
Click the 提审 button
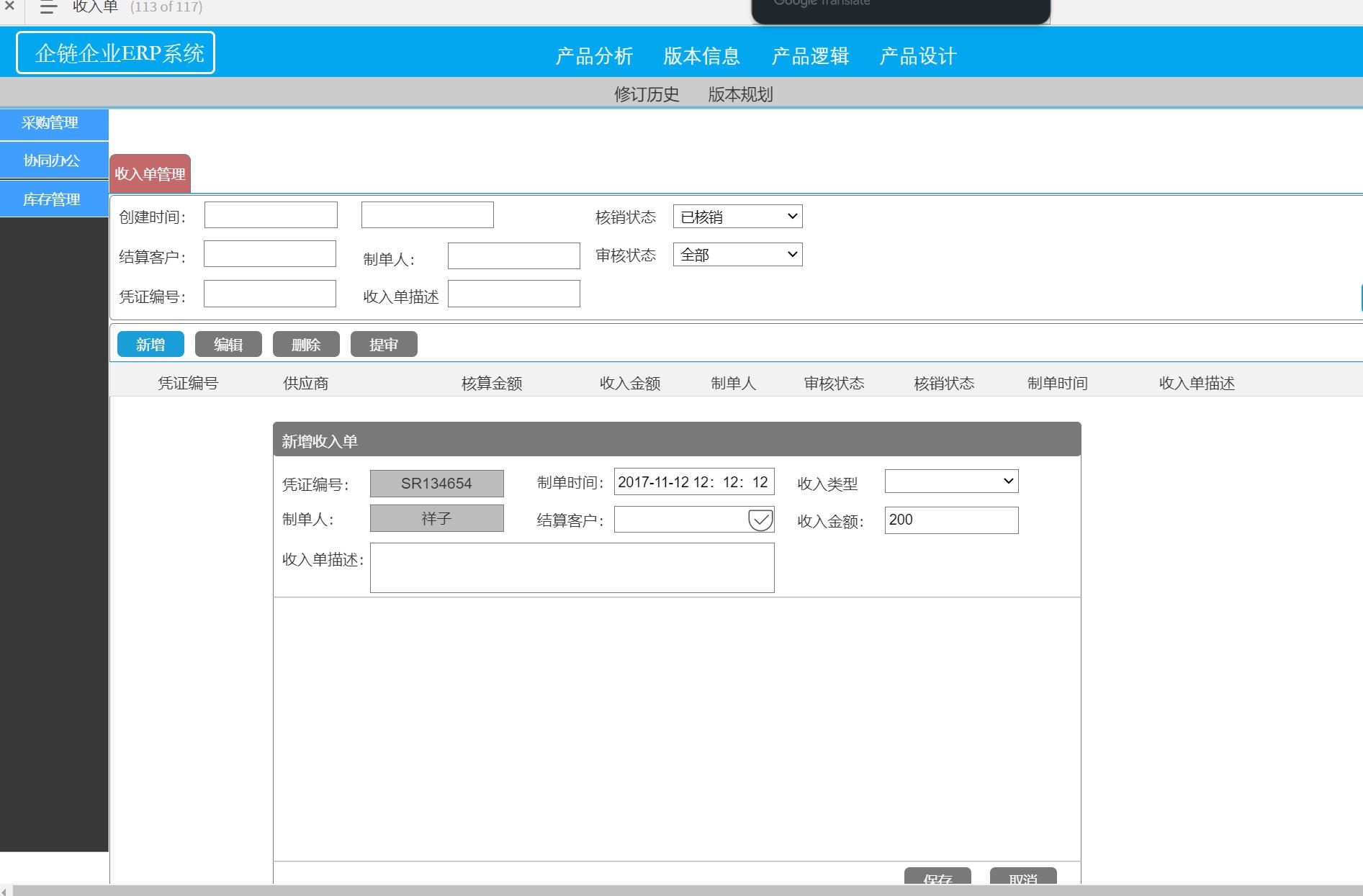(384, 344)
